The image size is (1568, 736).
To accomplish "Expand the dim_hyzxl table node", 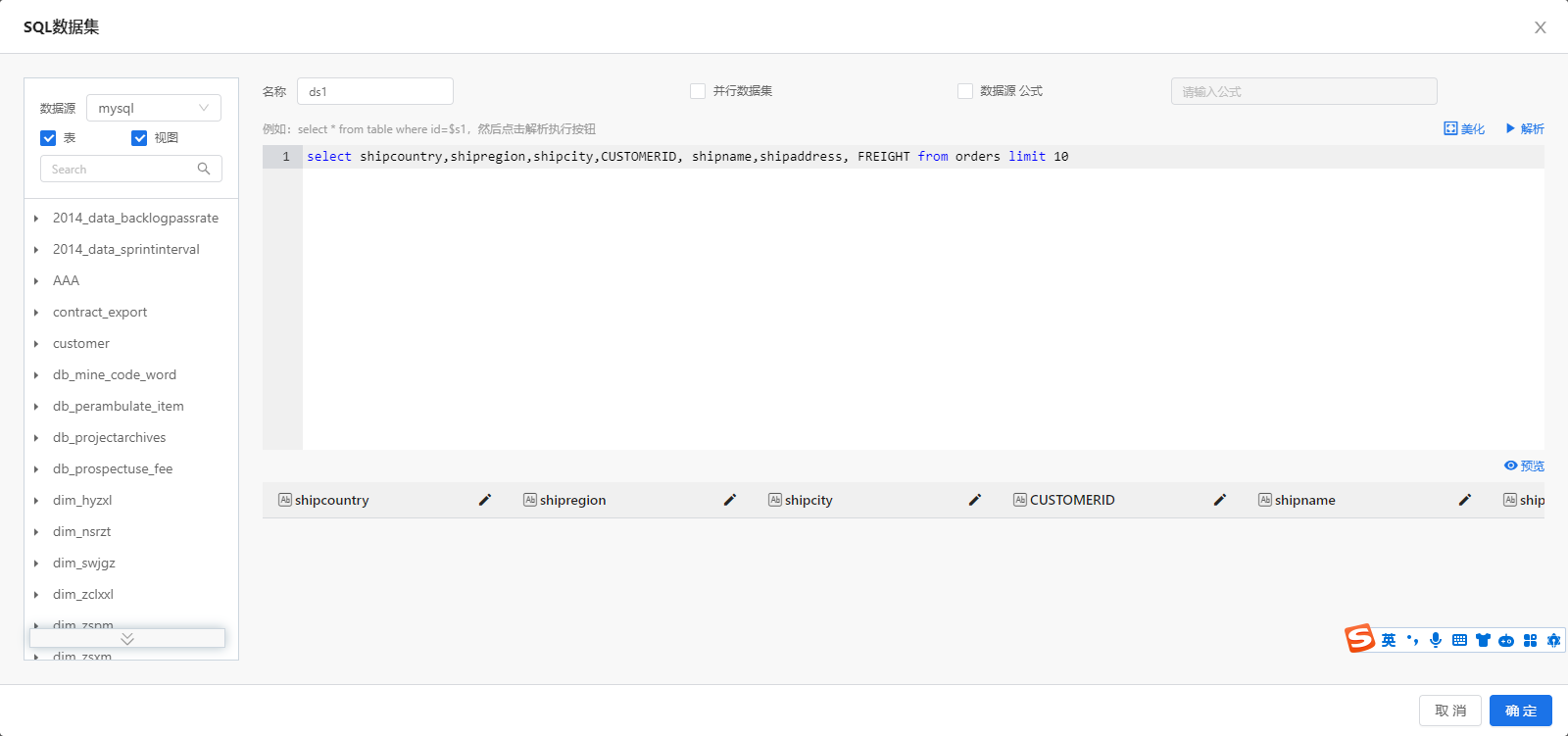I will tap(36, 501).
